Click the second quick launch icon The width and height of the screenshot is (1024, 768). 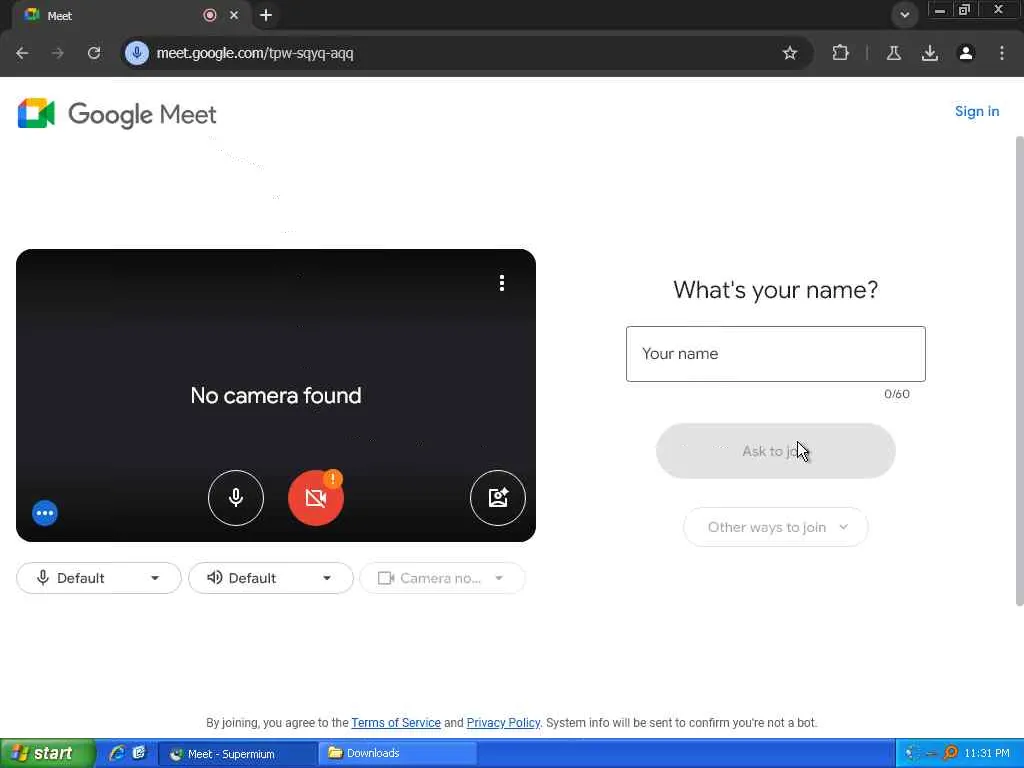tap(138, 753)
